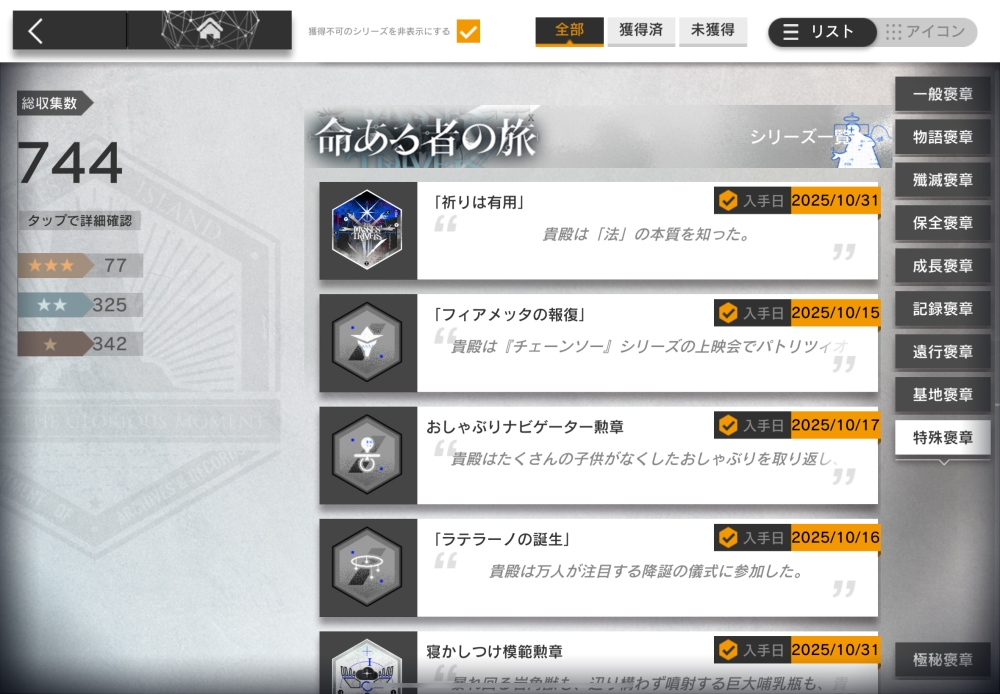Open the 一般褒章 category
Image resolution: width=1000 pixels, height=694 pixels.
[943, 94]
